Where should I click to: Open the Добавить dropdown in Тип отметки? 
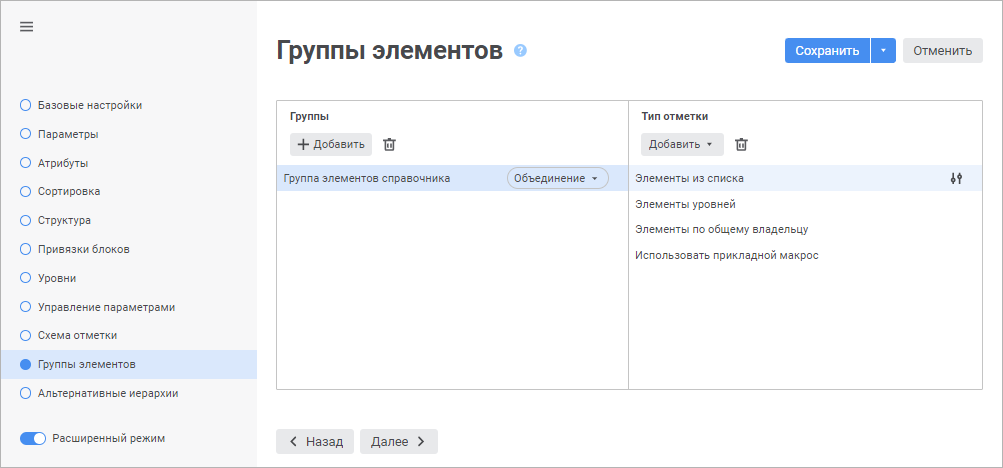coord(680,144)
